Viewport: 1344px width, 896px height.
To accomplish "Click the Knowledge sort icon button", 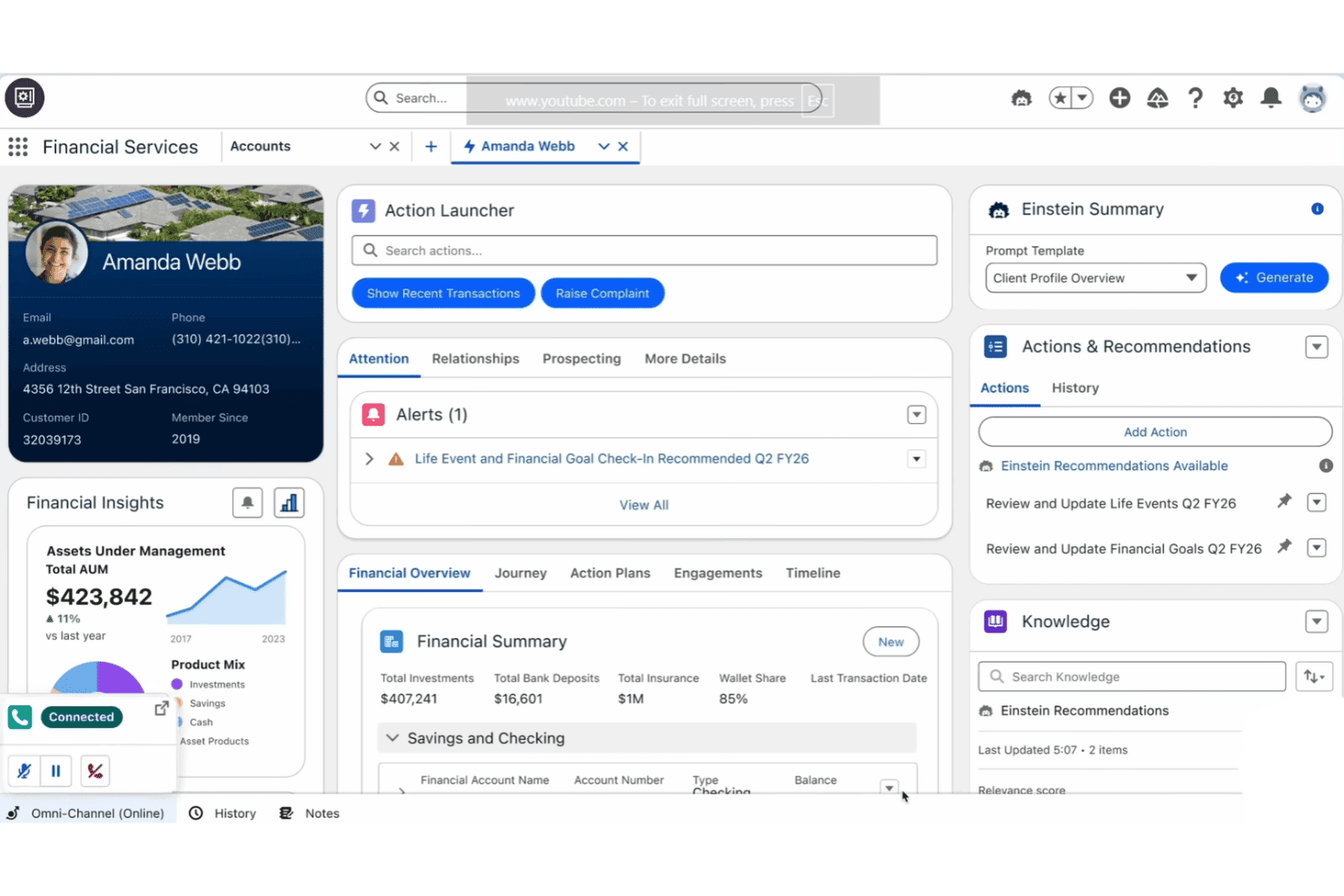I will (x=1314, y=676).
